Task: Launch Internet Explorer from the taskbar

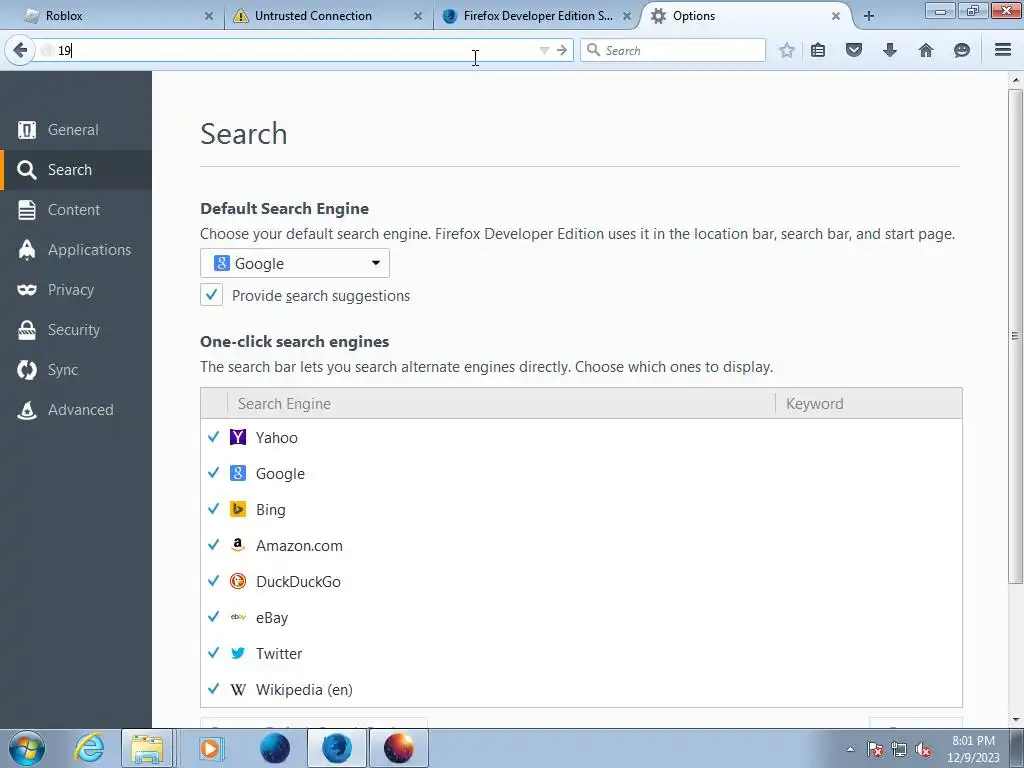Action: [89, 748]
